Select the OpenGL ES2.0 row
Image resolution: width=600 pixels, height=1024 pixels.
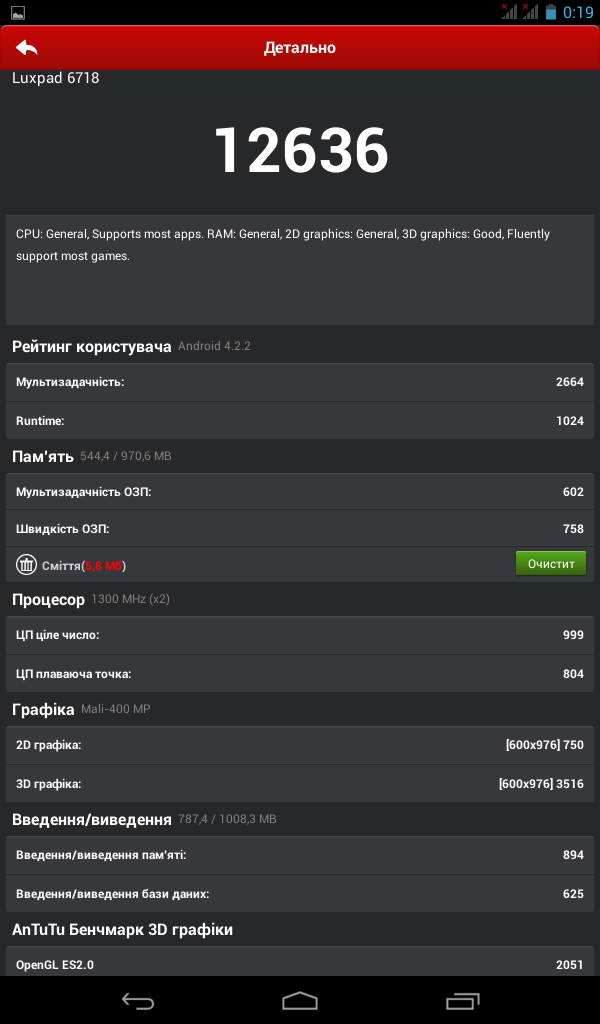(300, 962)
